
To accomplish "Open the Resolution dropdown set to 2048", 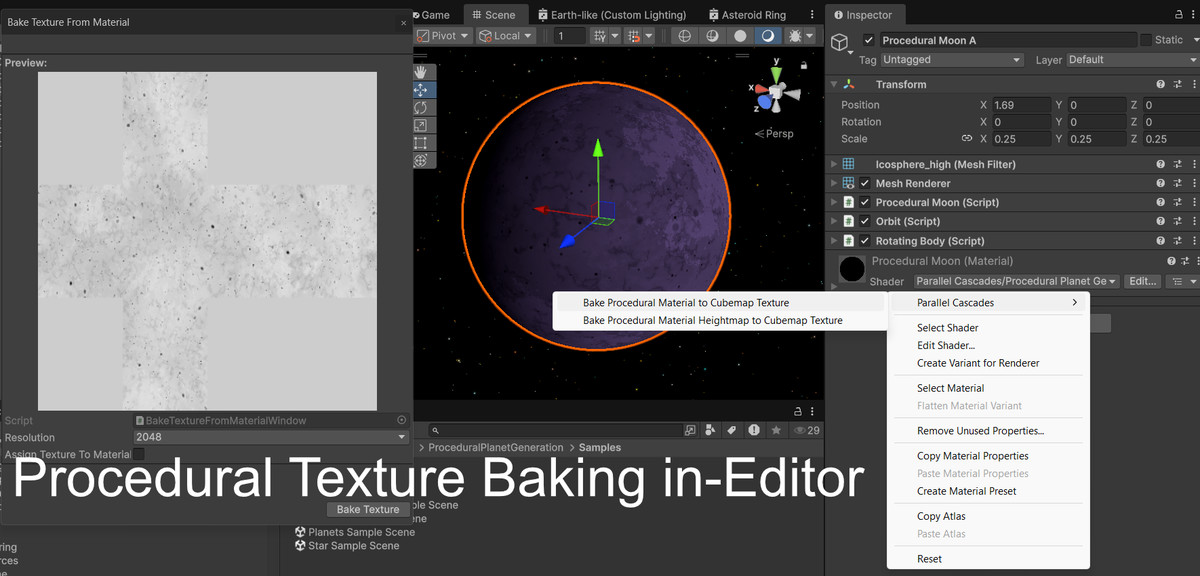I will tap(270, 437).
